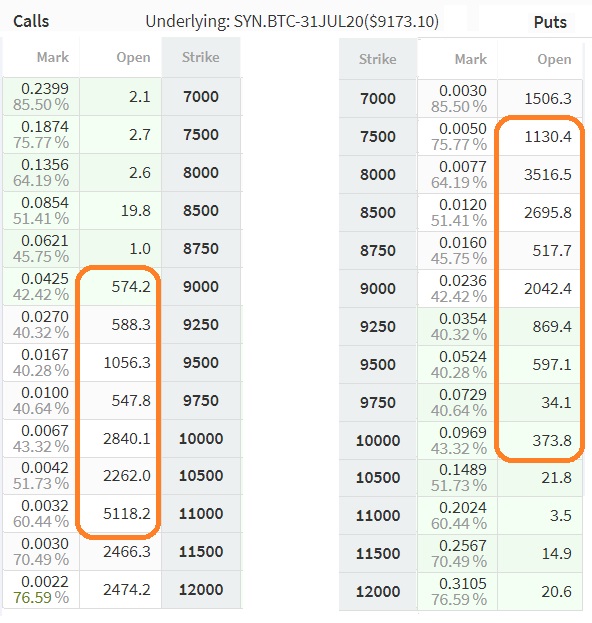Image resolution: width=592 pixels, height=623 pixels.
Task: Select the put open interest 34.1
Action: tap(556, 402)
